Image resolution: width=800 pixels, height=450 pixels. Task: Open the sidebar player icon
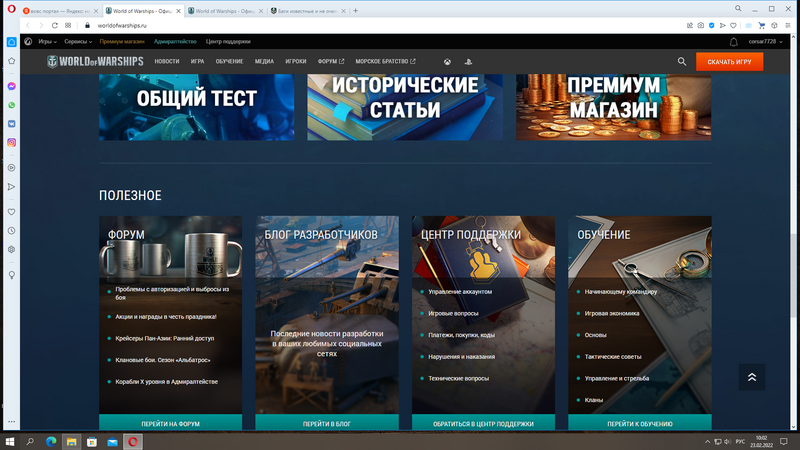tap(11, 168)
